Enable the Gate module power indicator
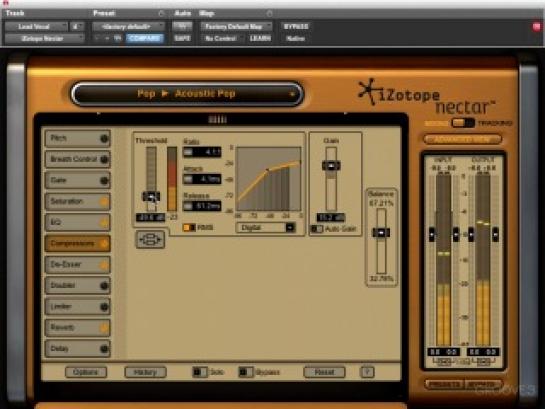 tap(104, 181)
